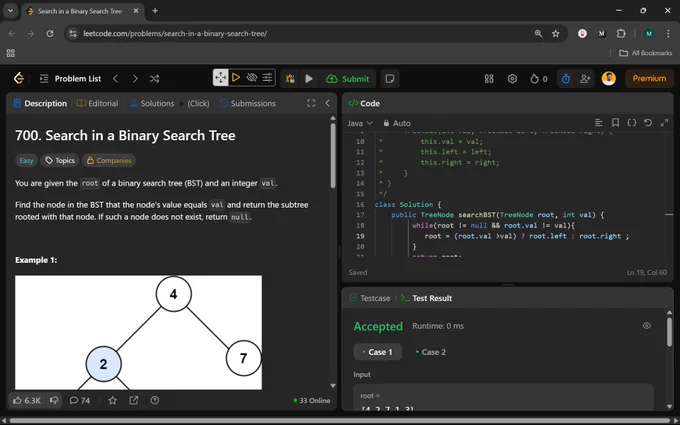Switch to the Solutions tab
This screenshot has width=680, height=425.
[x=152, y=103]
